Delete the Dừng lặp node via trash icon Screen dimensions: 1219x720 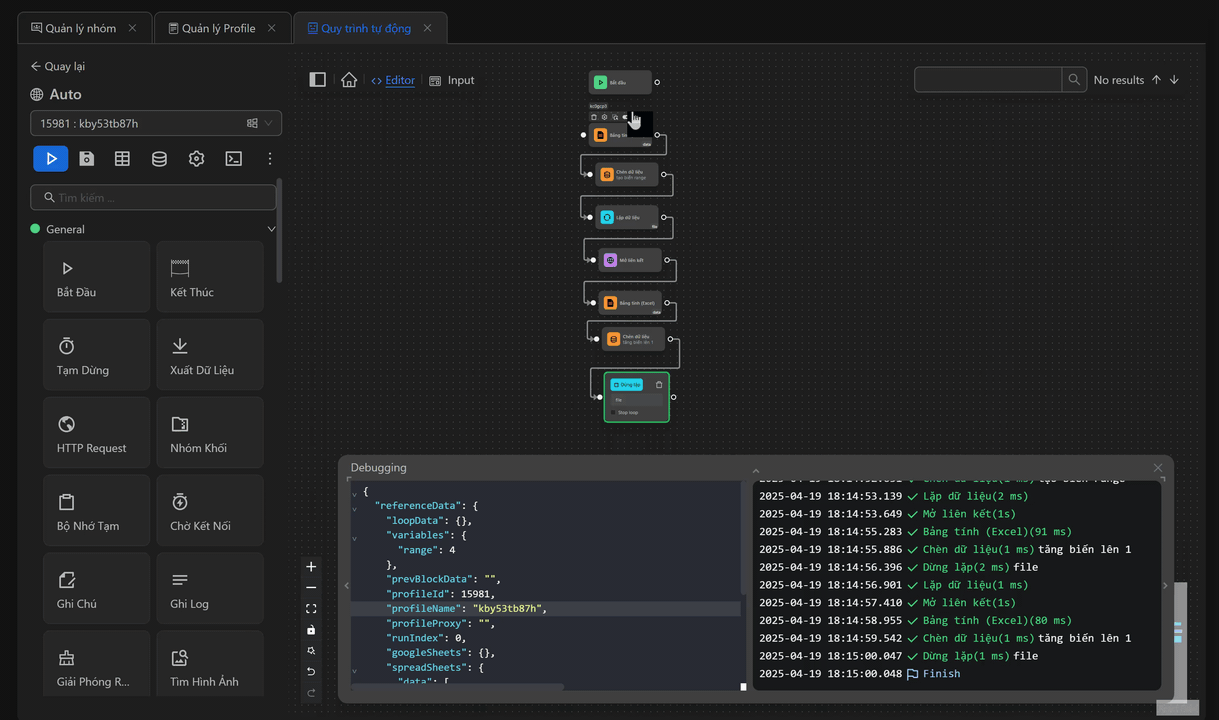click(x=659, y=385)
